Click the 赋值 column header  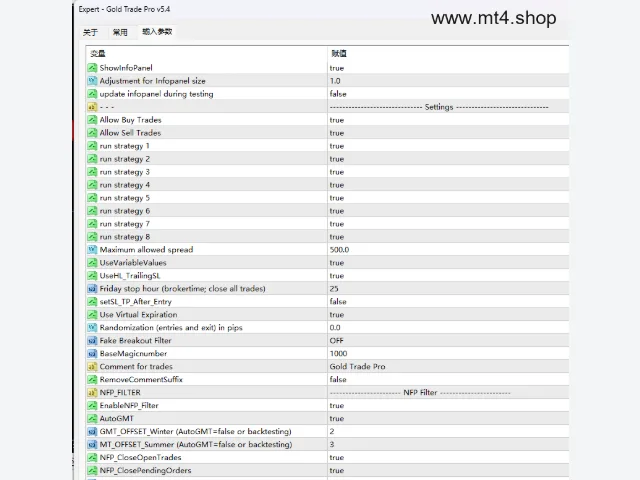click(339, 53)
